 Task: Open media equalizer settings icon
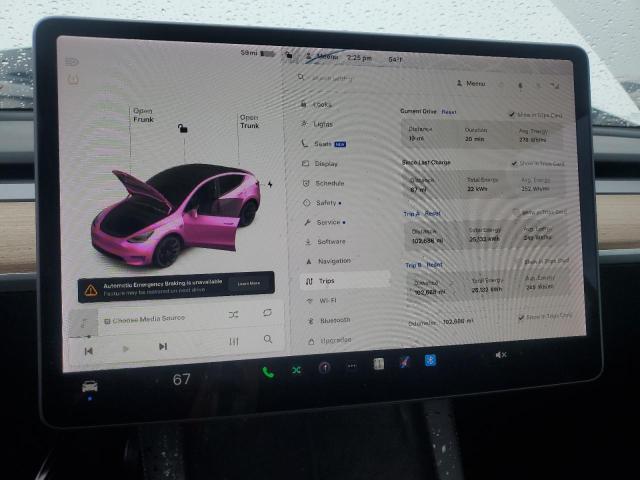pyautogui.click(x=233, y=341)
